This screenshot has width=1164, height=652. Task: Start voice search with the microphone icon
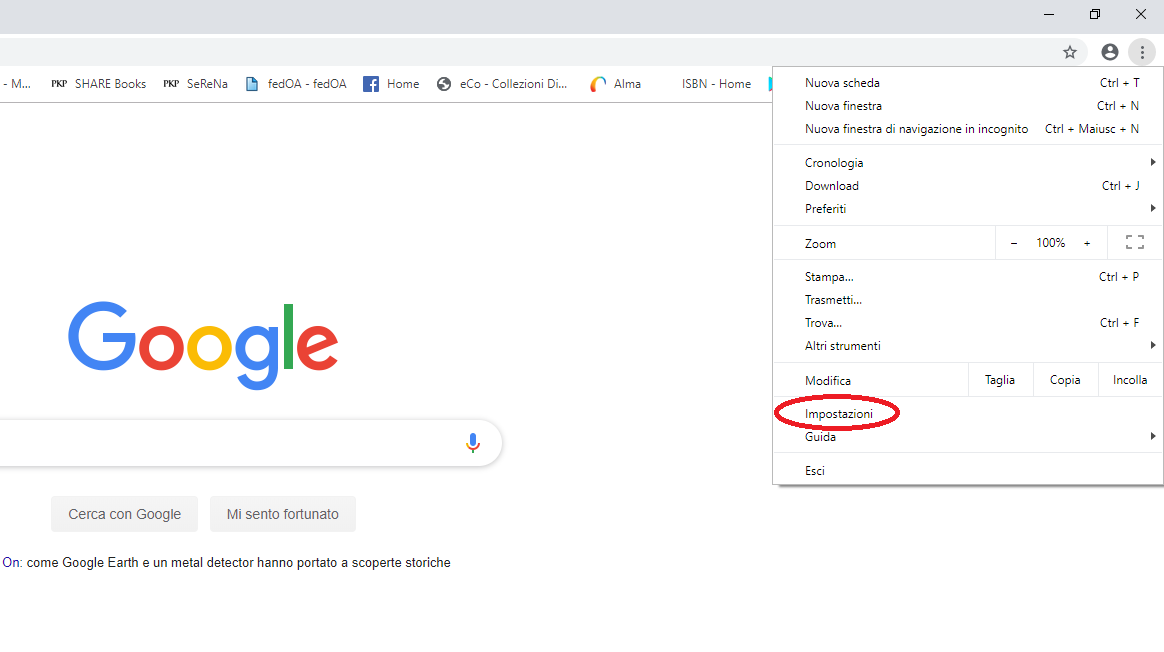point(473,443)
